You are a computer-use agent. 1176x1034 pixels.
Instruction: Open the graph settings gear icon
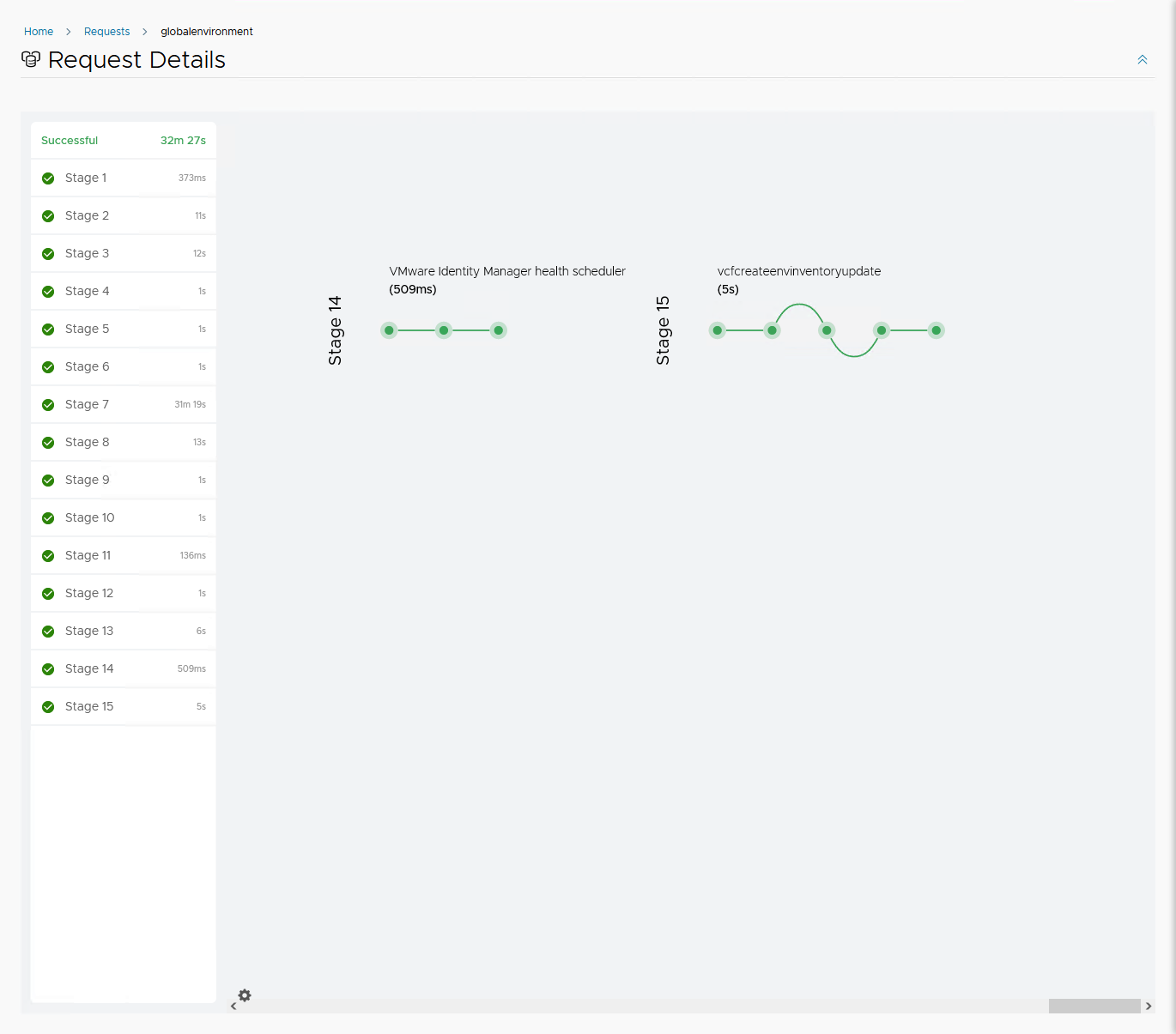pyautogui.click(x=245, y=995)
